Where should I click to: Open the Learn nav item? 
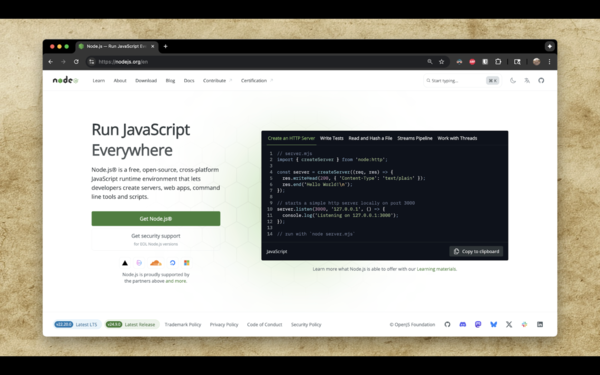click(99, 80)
